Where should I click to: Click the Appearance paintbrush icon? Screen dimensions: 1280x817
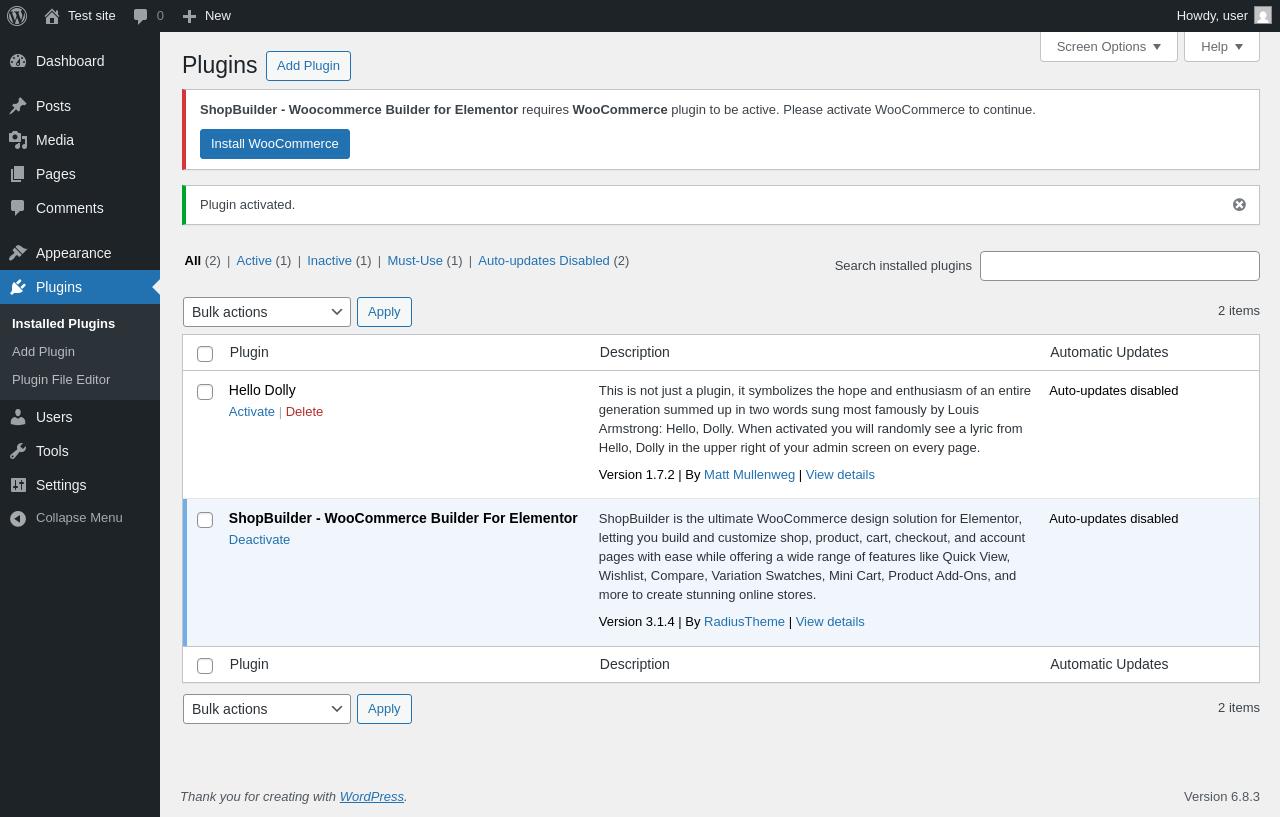(x=18, y=253)
